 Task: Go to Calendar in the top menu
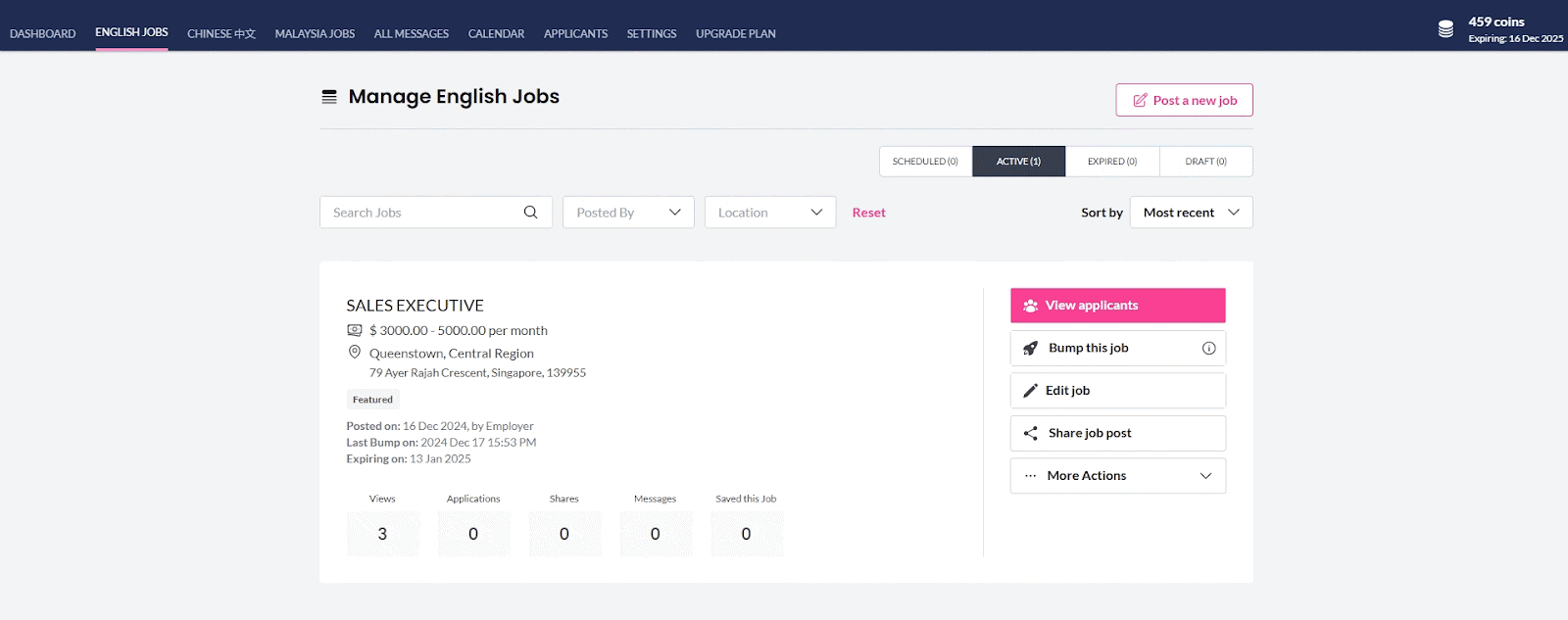coord(496,33)
